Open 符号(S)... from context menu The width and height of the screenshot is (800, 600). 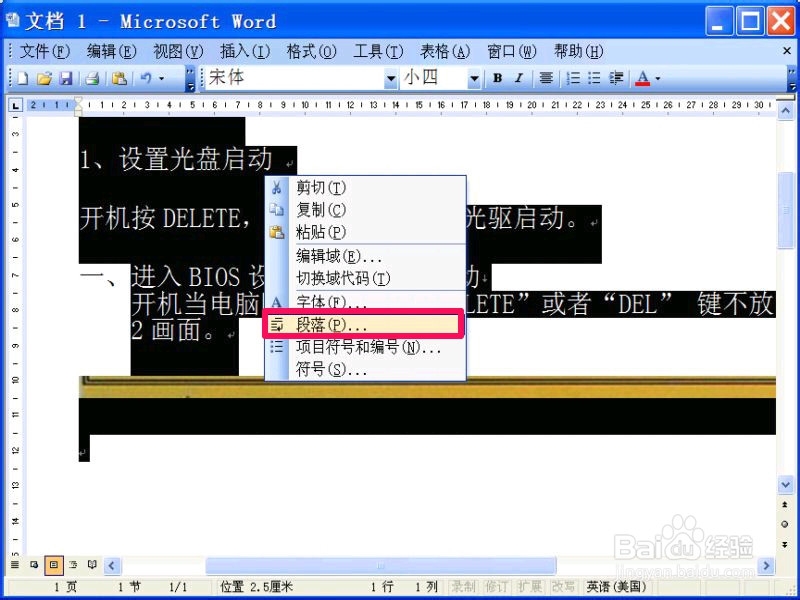[365, 369]
